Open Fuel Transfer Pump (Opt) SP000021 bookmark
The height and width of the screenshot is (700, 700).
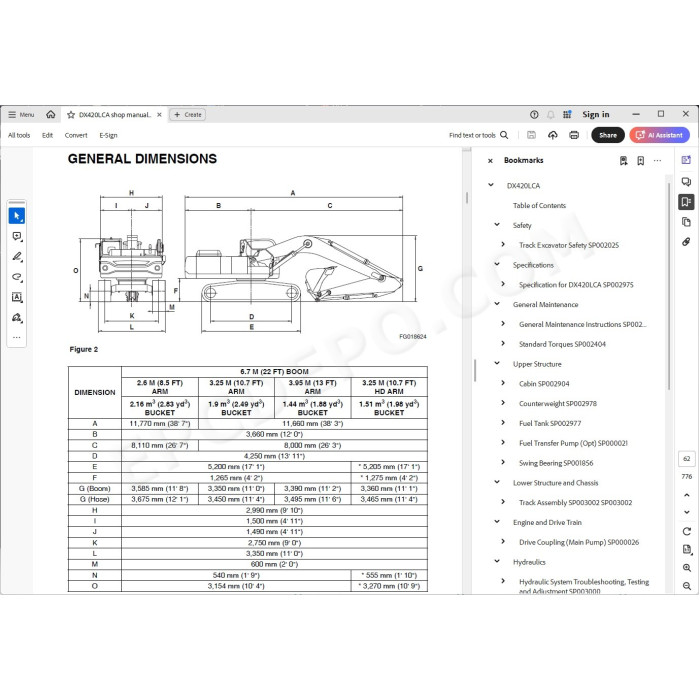pyautogui.click(x=573, y=443)
